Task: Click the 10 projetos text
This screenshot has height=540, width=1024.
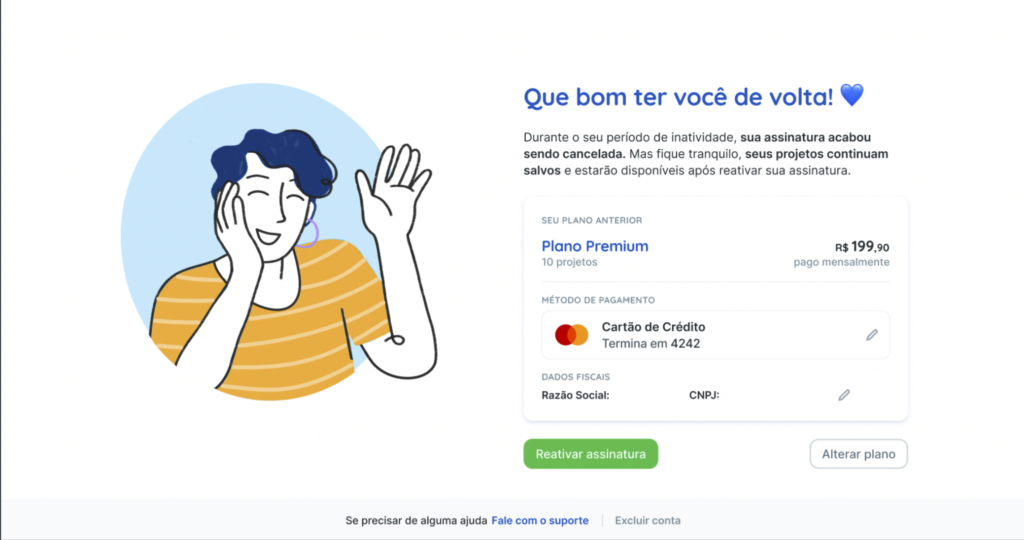Action: (569, 262)
